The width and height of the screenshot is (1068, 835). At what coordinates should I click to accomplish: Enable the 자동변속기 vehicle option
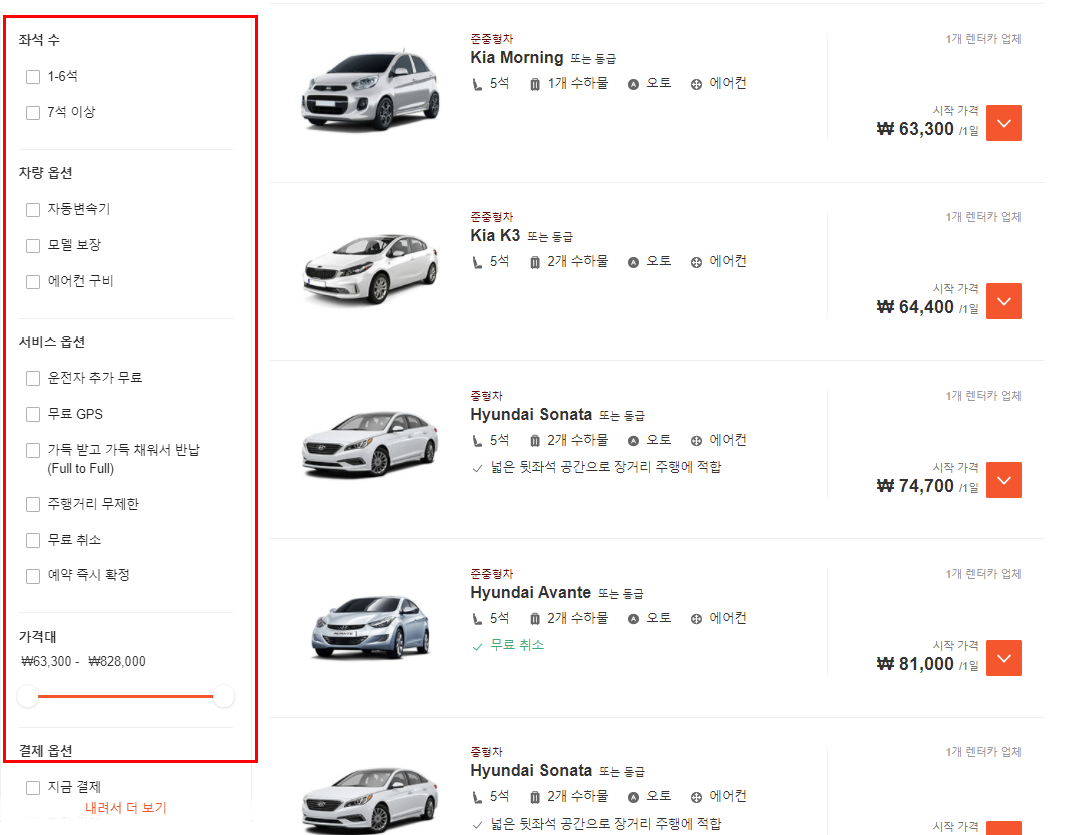(x=33, y=210)
